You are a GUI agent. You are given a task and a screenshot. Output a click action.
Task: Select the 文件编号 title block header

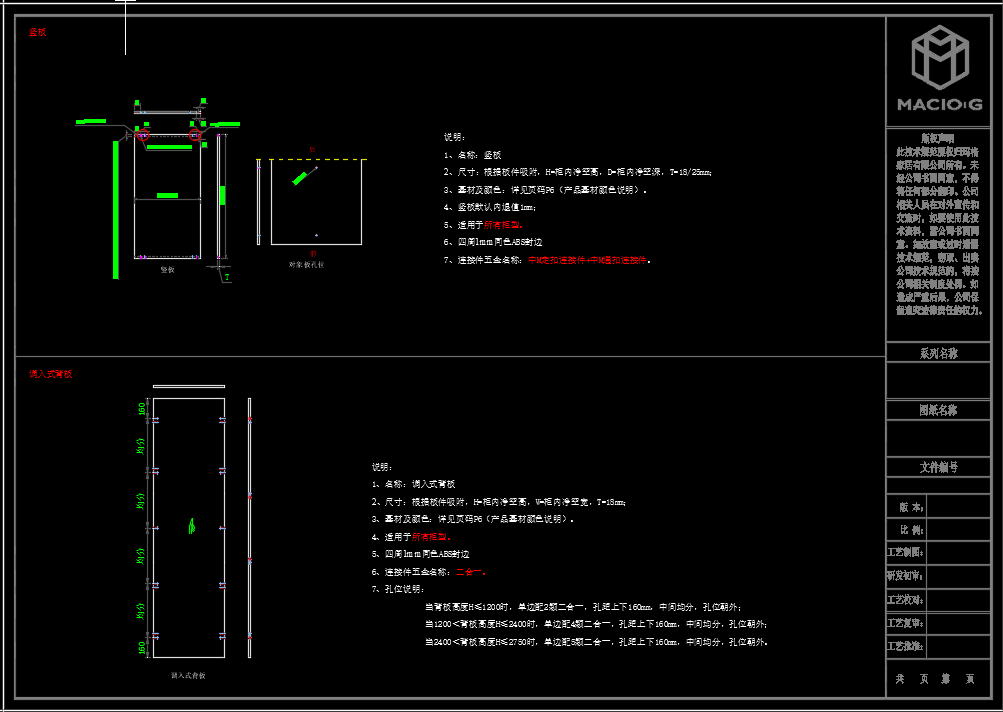click(x=938, y=467)
